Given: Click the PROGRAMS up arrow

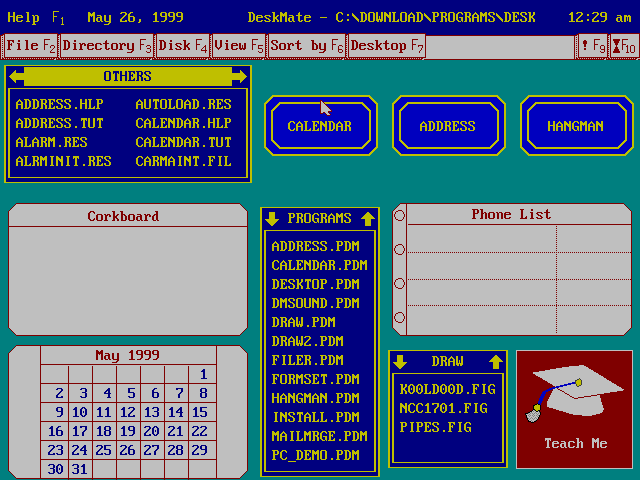Looking at the screenshot, I should tap(367, 219).
